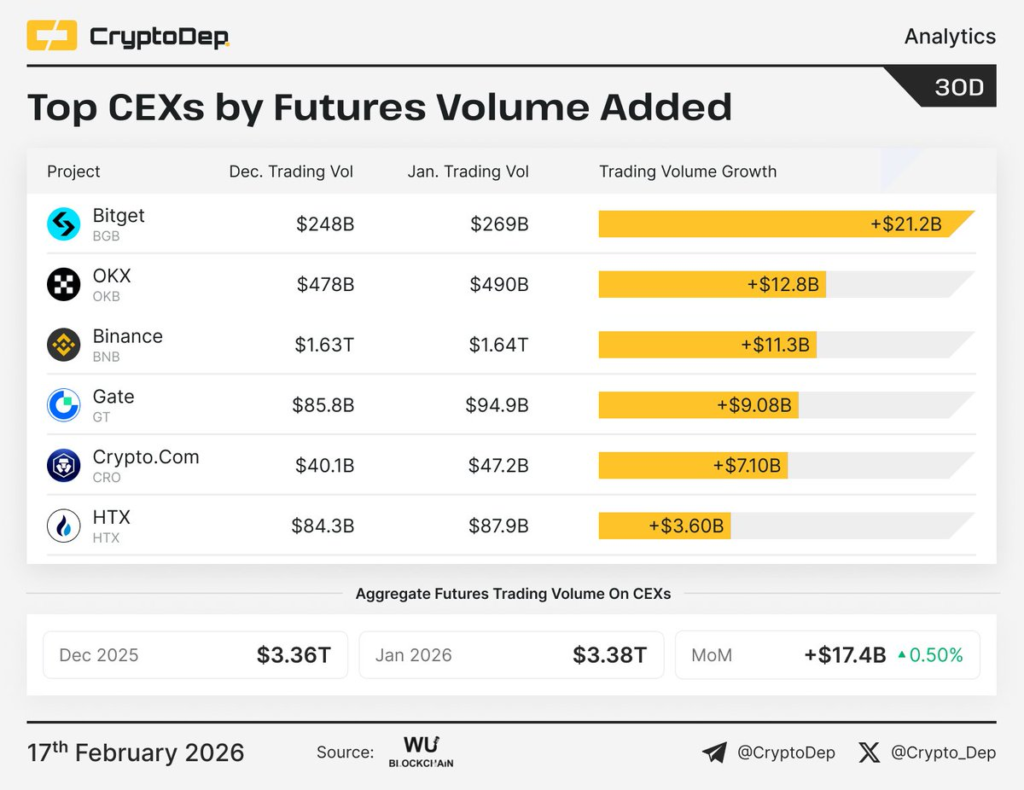Screen dimensions: 1024x790
Task: Open the Analytics section label
Action: point(949,37)
